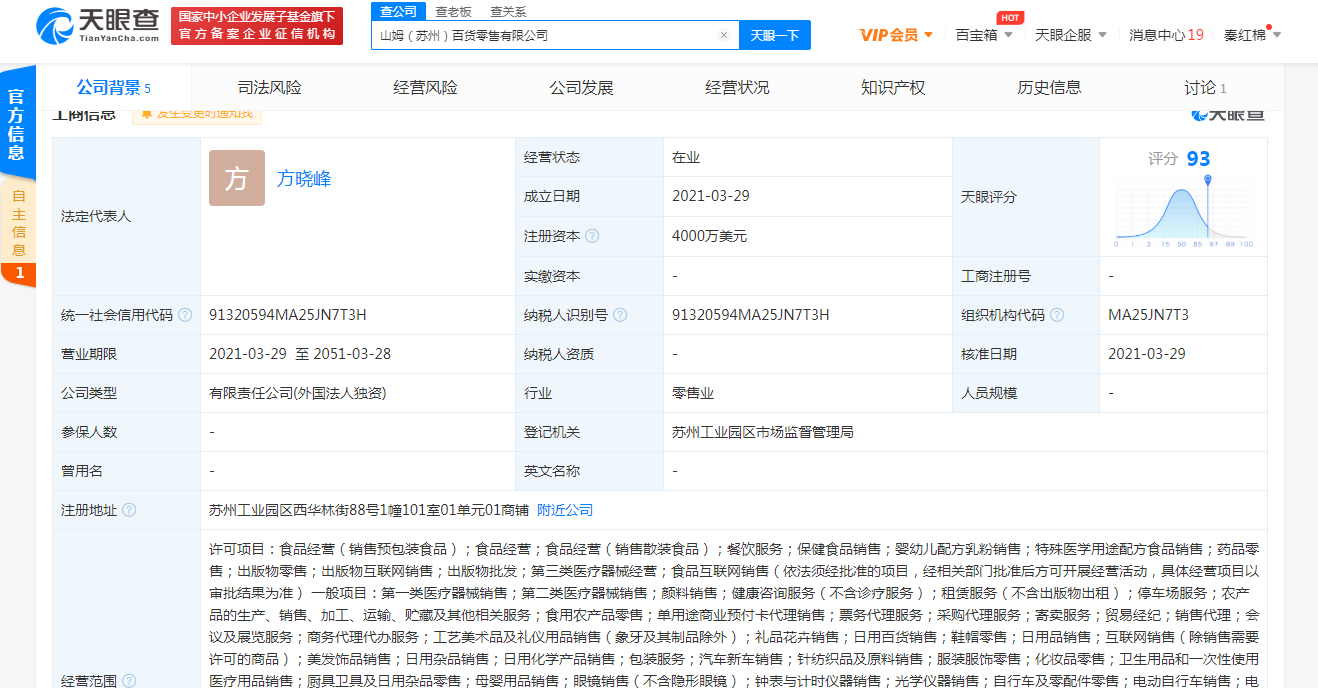Viewport: 1318px width, 688px height.
Task: Expand the 天眼企服 menu
Action: [x=1071, y=35]
